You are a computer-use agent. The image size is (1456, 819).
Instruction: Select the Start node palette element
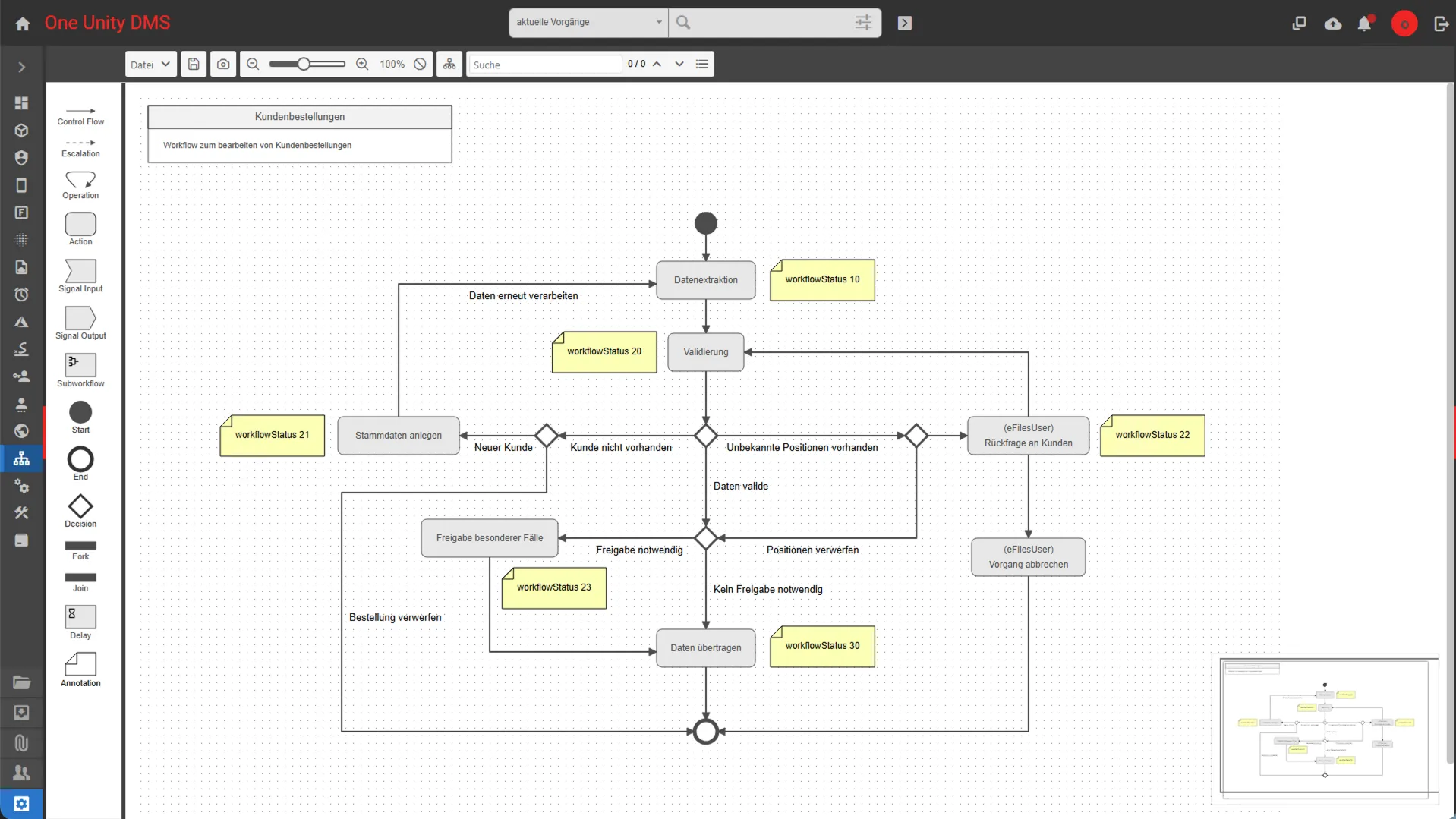(x=80, y=417)
